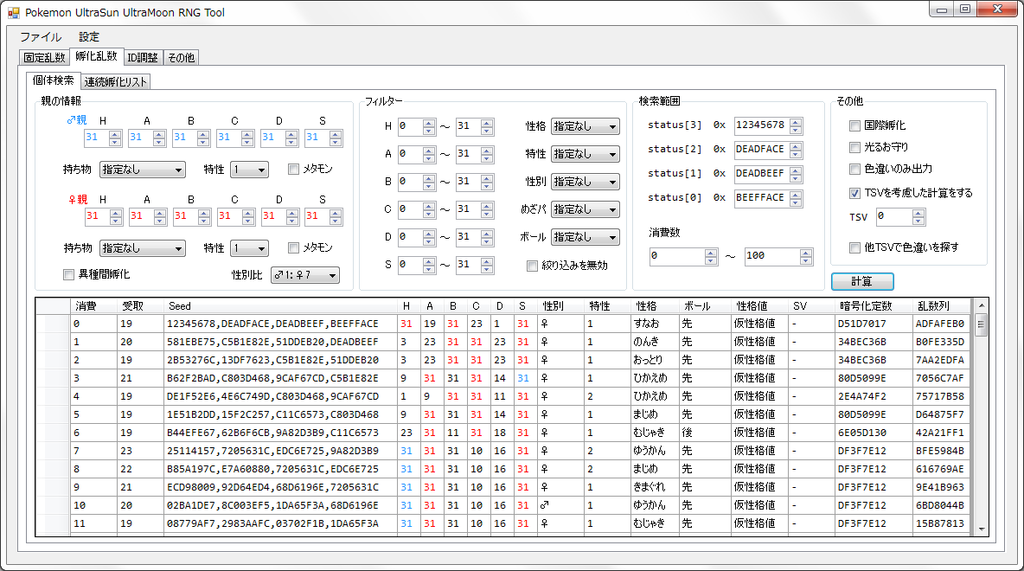Click 性格 cell おっとり
This screenshot has width=1024, height=571.
click(x=655, y=360)
